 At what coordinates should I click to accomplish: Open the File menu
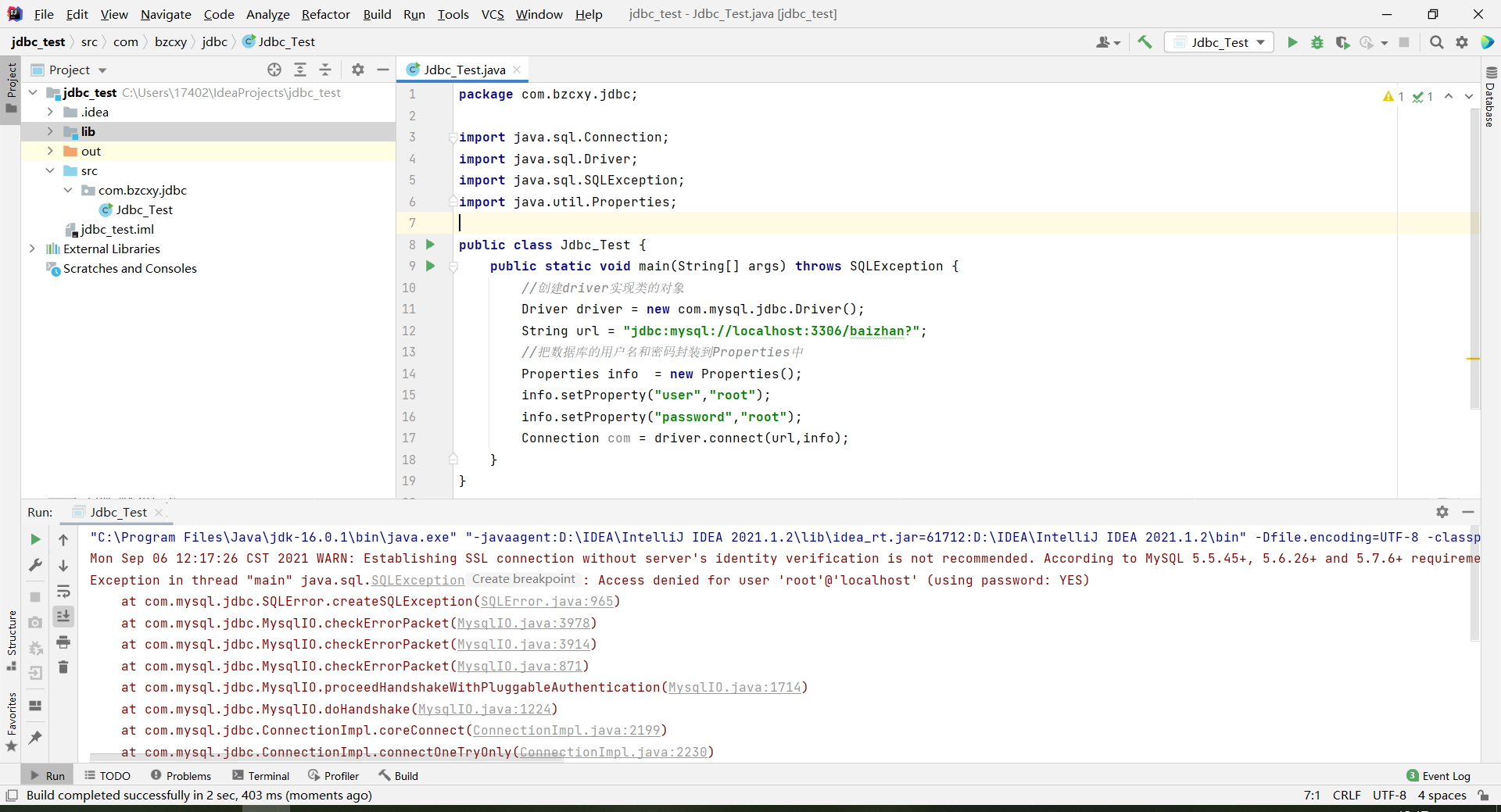tap(44, 14)
